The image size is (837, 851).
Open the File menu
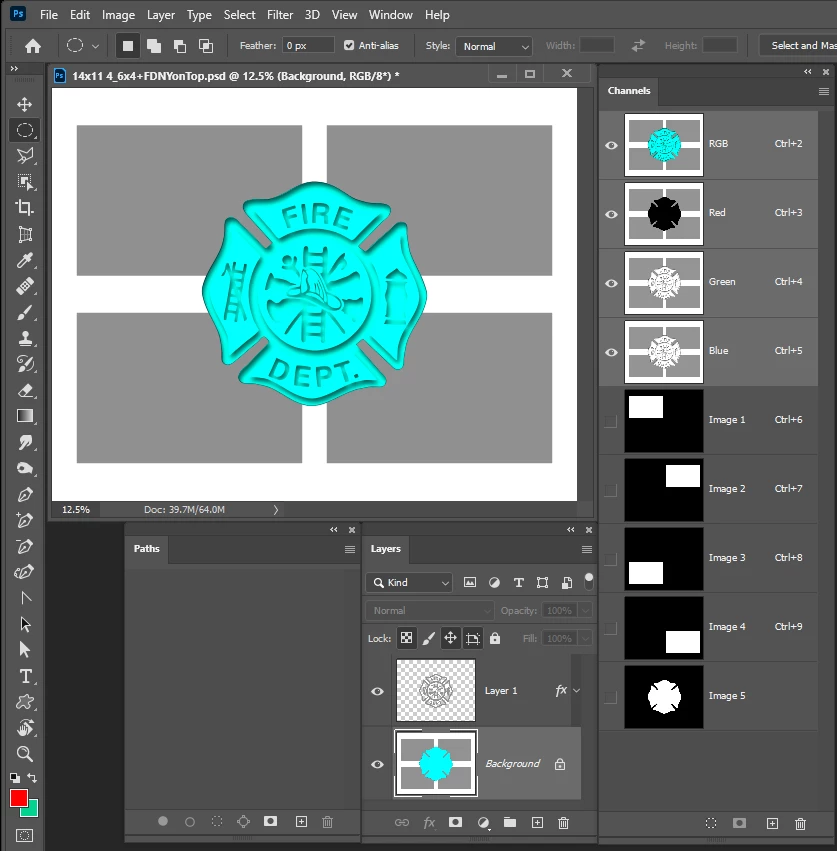(49, 15)
